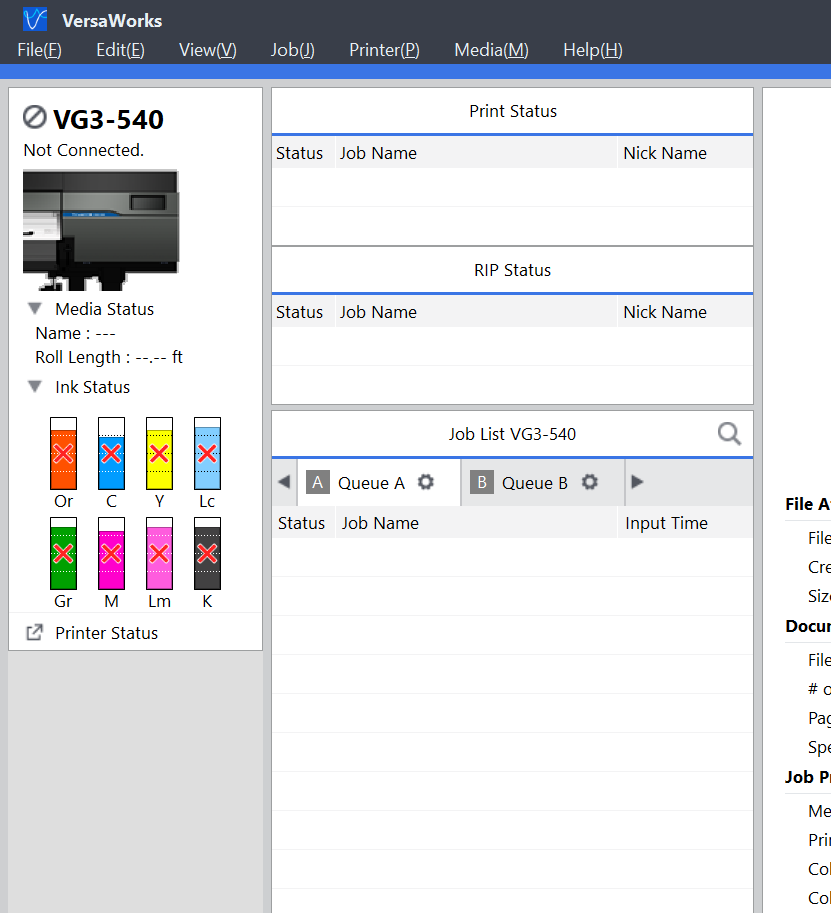831x913 pixels.
Task: Click the Orange (Or) ink cartridge
Action: tap(63, 454)
